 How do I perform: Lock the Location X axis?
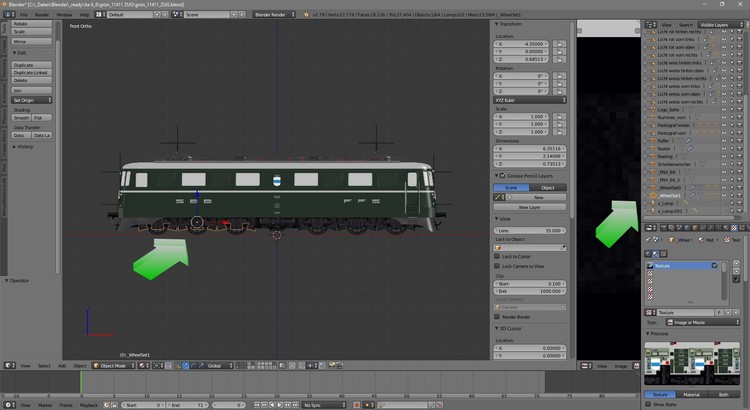click(559, 44)
